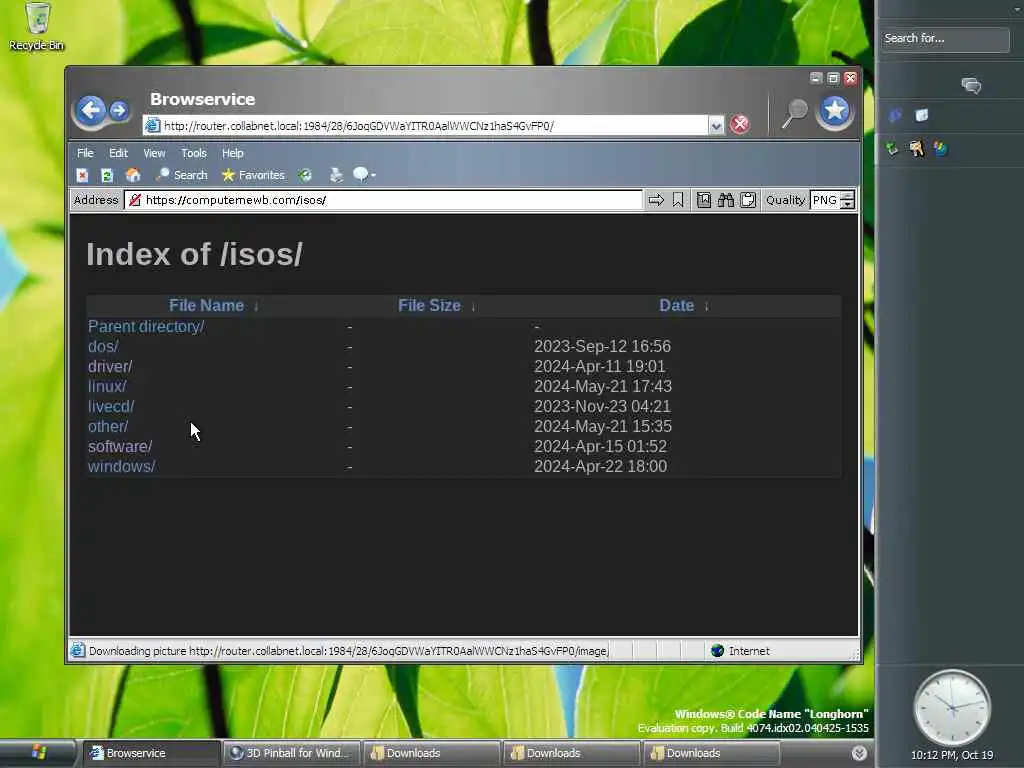Image resolution: width=1024 pixels, height=768 pixels.
Task: Open the linux/ folder link
Action: pos(107,387)
